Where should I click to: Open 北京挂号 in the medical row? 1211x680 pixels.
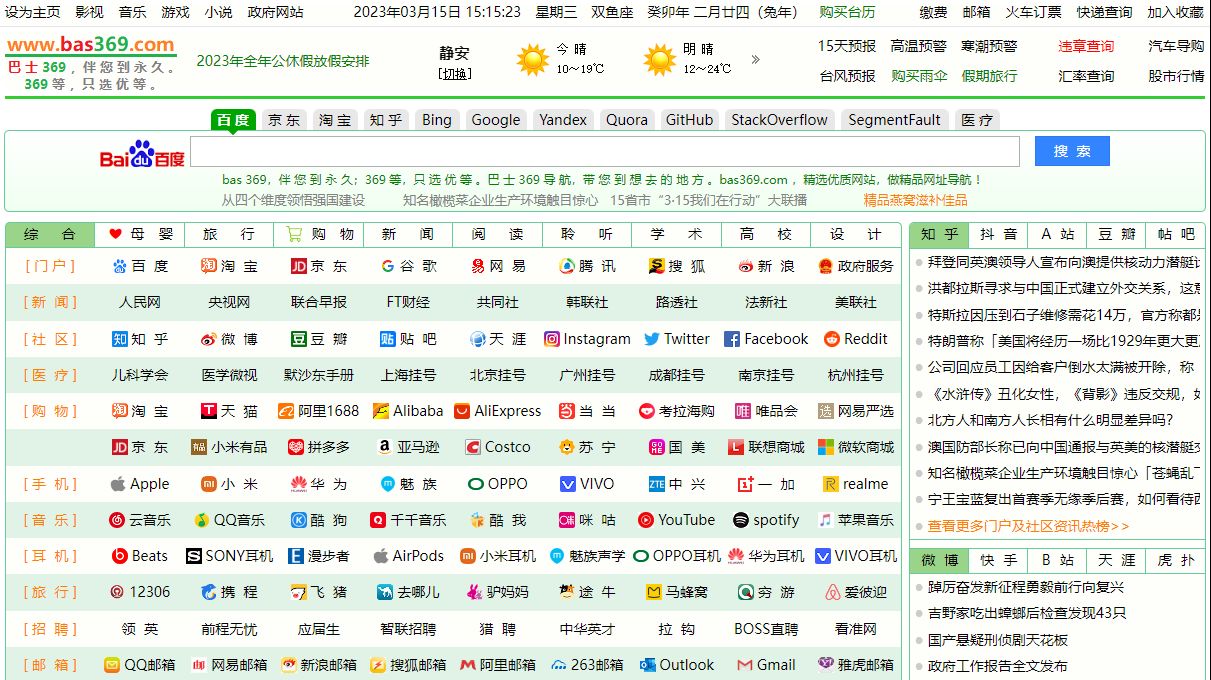498,375
